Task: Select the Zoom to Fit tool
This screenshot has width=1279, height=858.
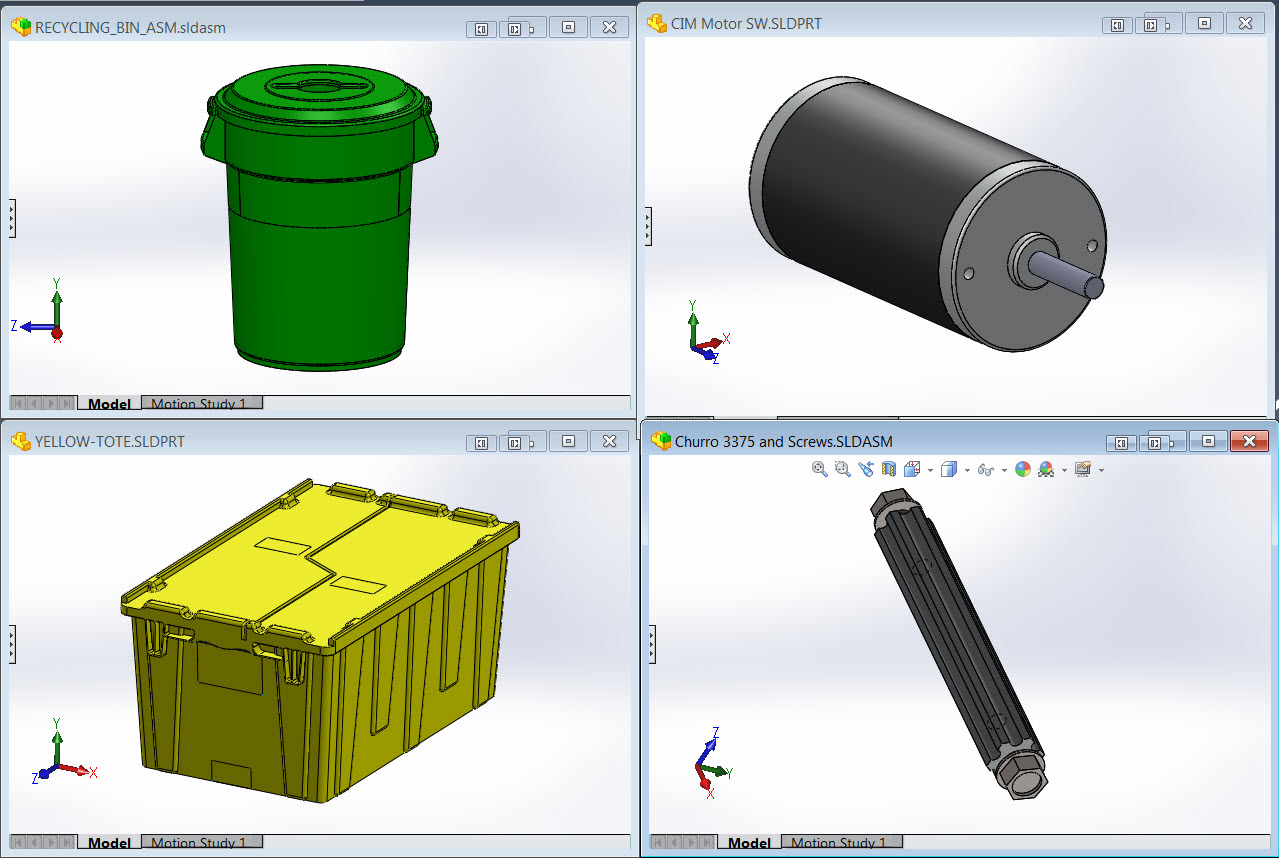Action: pos(818,468)
